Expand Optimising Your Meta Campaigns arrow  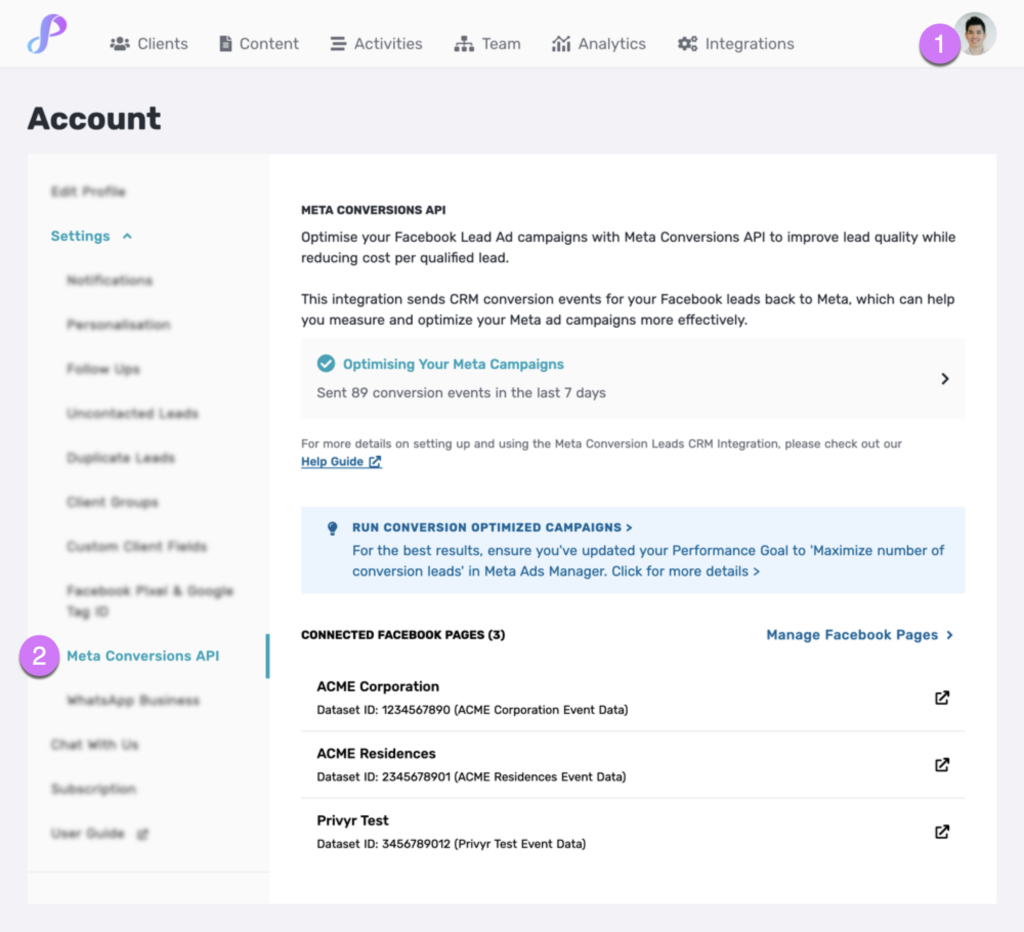point(944,379)
